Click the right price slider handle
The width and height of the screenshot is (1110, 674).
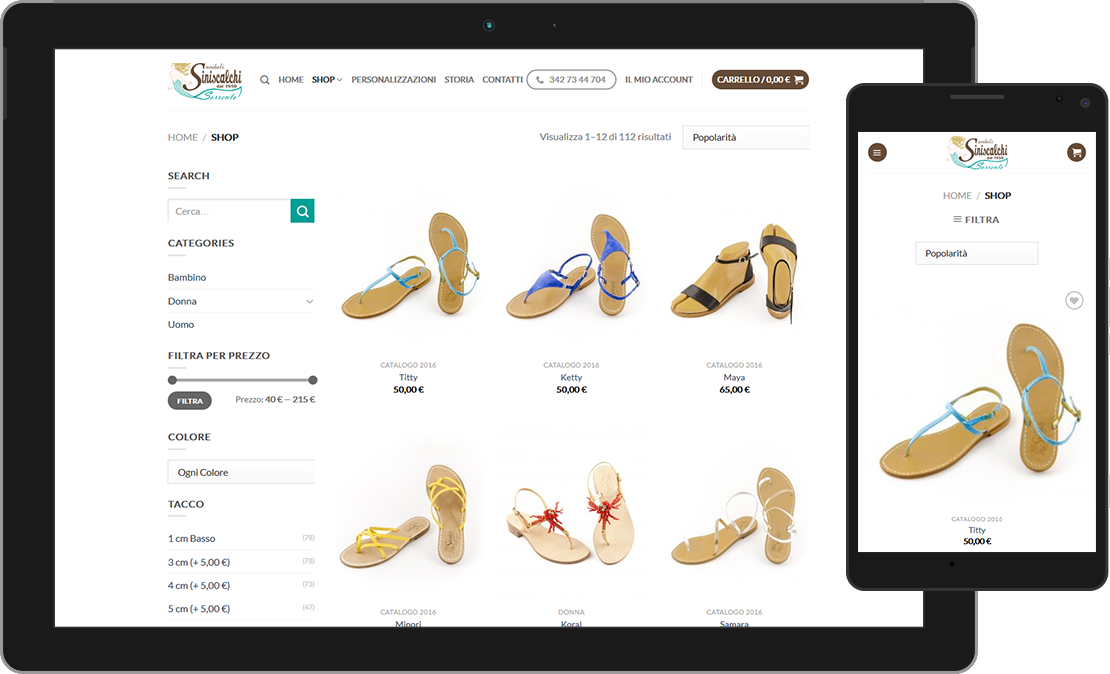313,380
